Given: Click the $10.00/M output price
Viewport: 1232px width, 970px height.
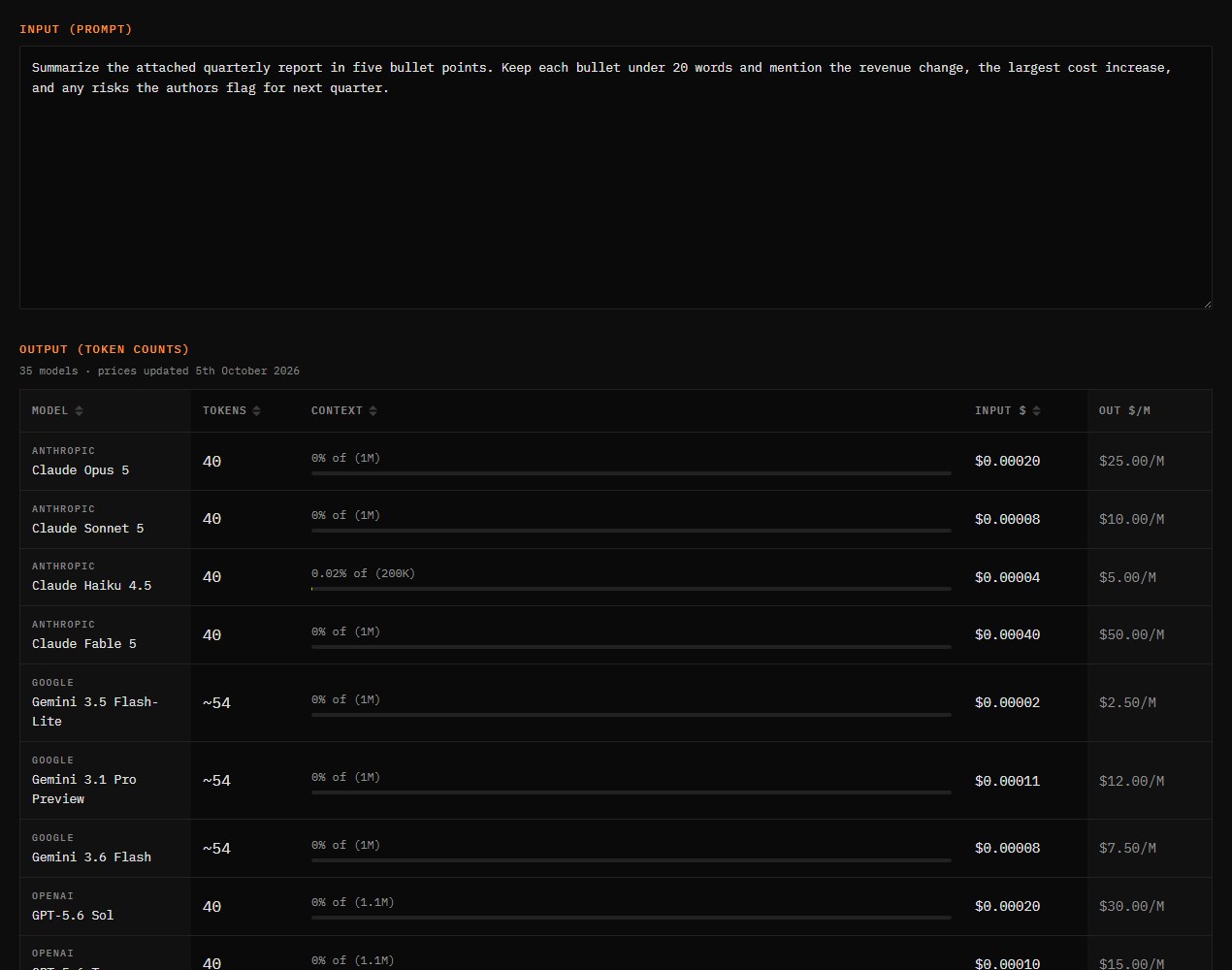Looking at the screenshot, I should 1131,520.
